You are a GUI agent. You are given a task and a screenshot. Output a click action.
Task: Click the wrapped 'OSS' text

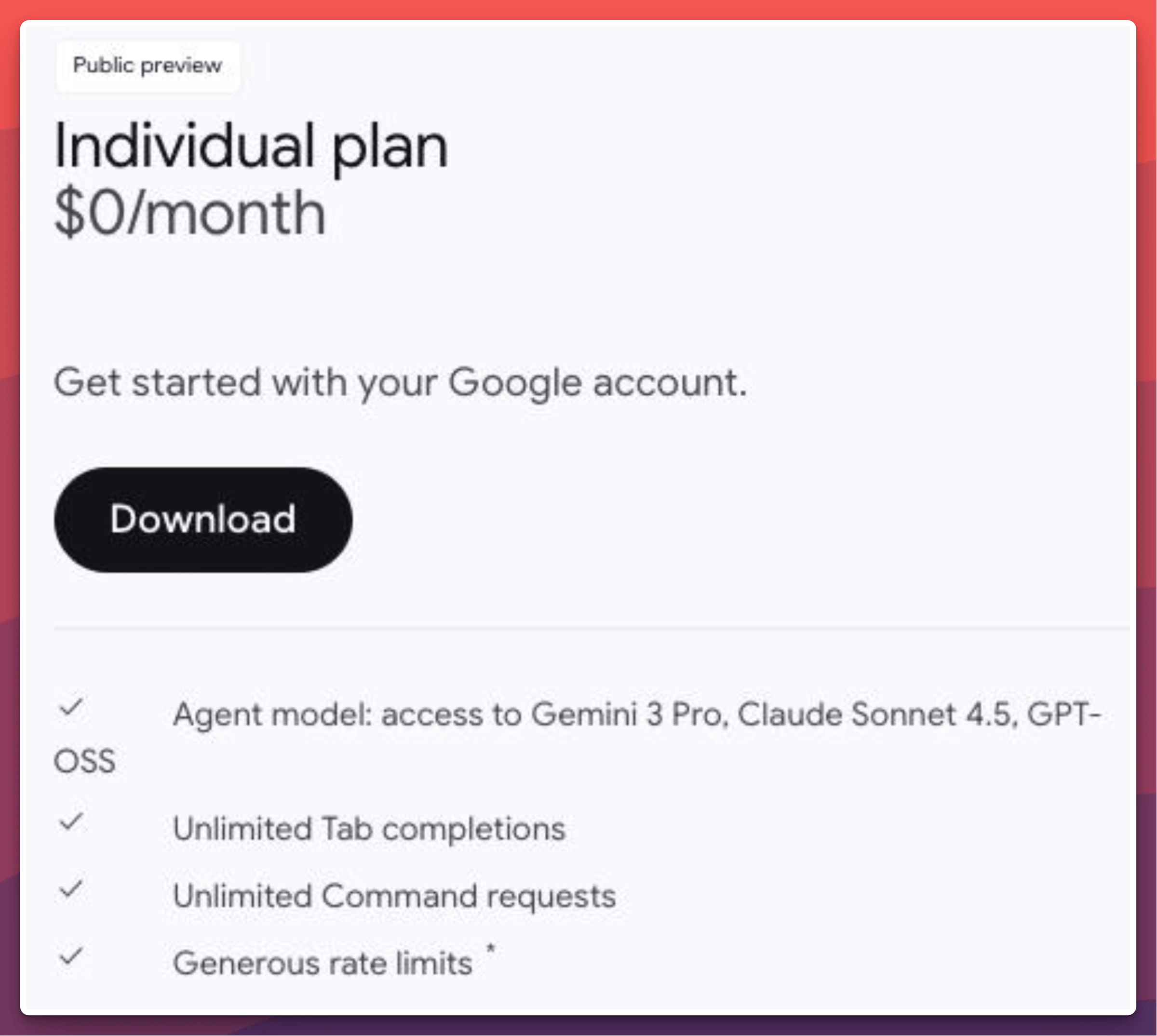point(85,761)
